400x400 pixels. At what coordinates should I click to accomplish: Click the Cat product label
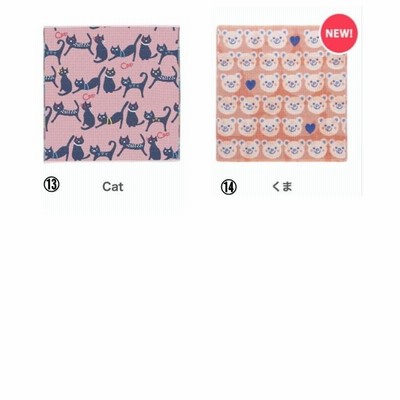(113, 187)
